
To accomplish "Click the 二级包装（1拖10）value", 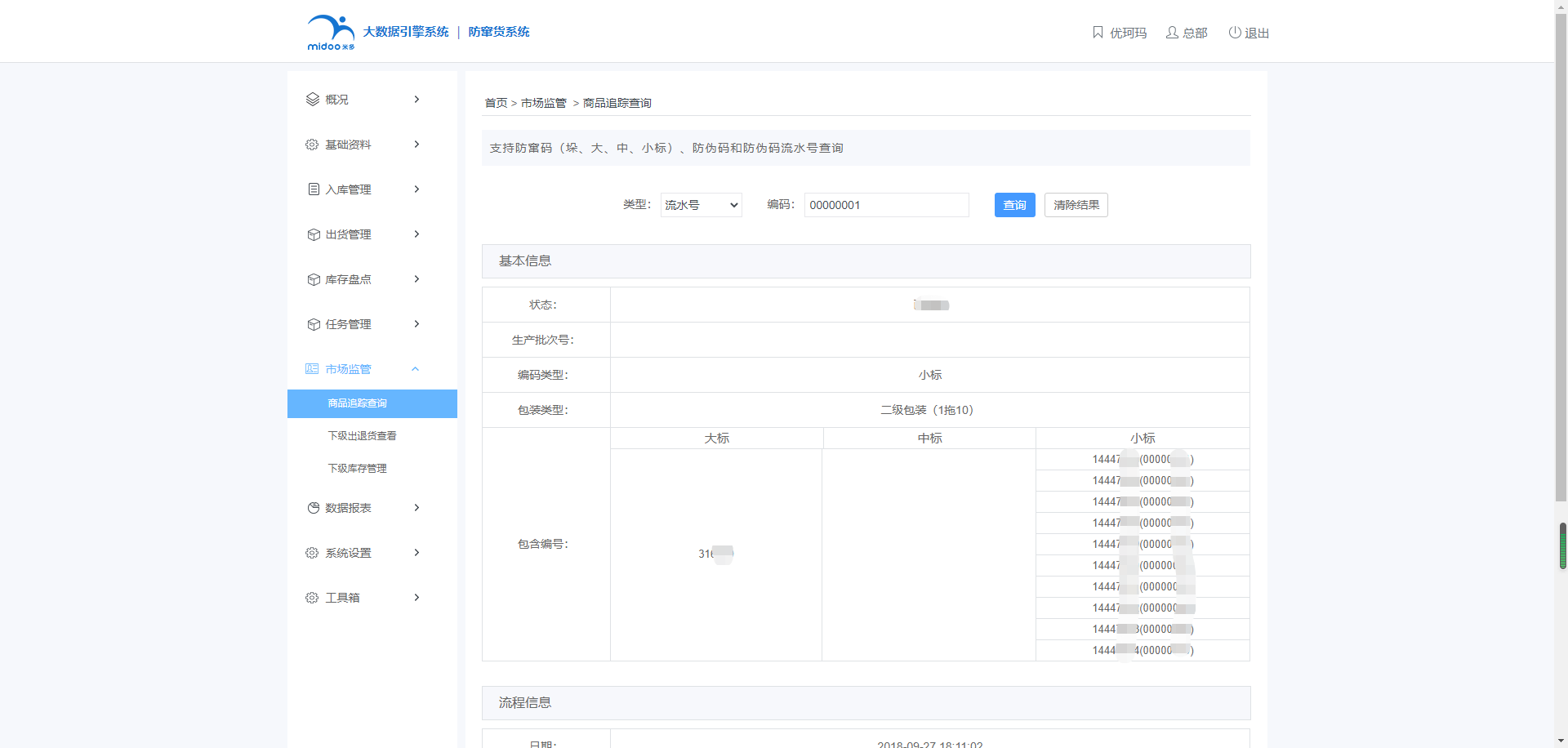I will point(930,410).
